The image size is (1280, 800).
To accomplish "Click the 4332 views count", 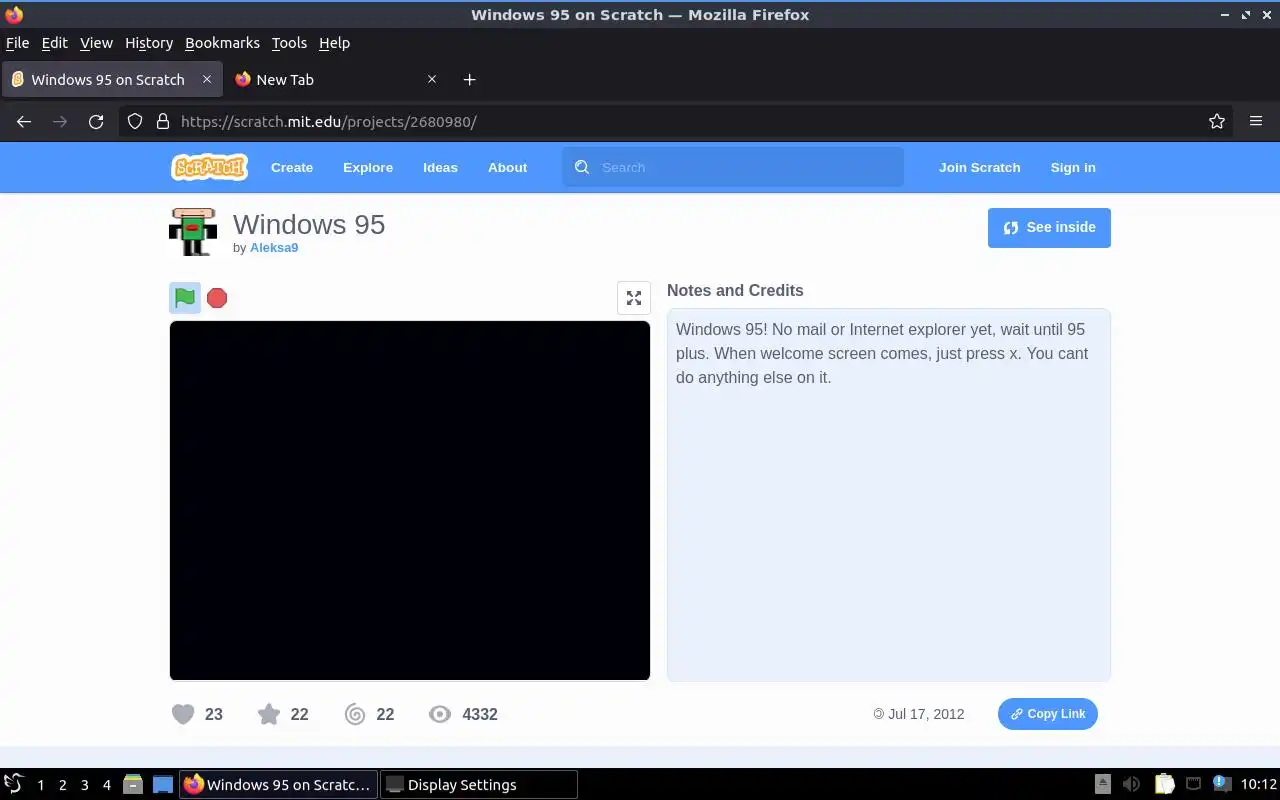I will pyautogui.click(x=480, y=714).
